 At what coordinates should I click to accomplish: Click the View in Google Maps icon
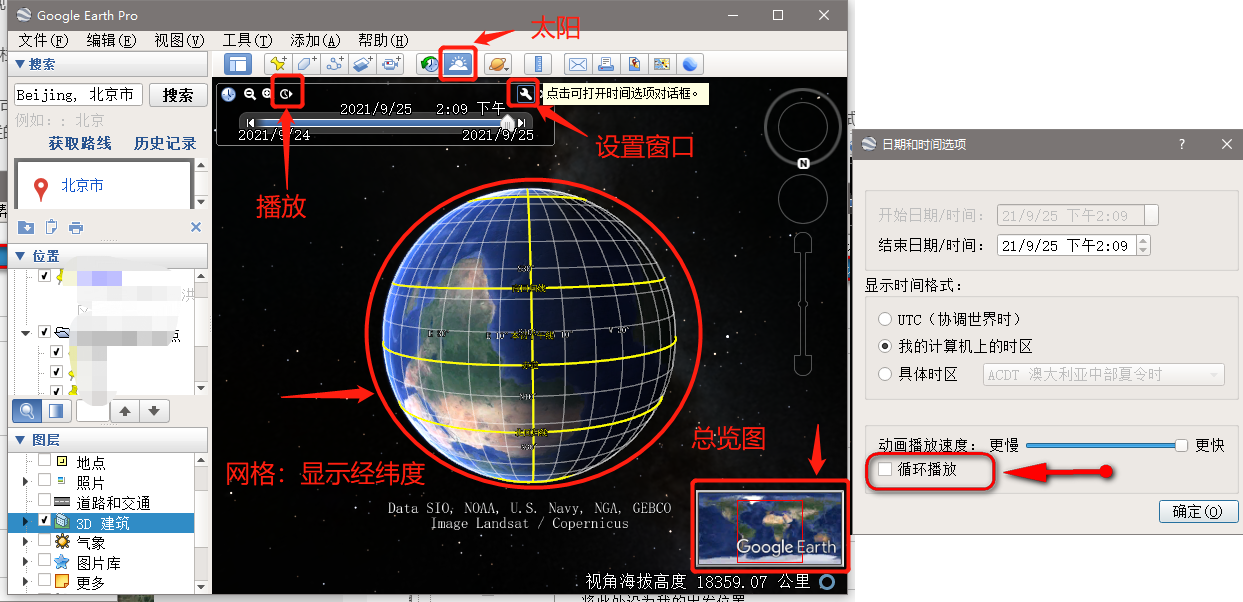pos(662,64)
